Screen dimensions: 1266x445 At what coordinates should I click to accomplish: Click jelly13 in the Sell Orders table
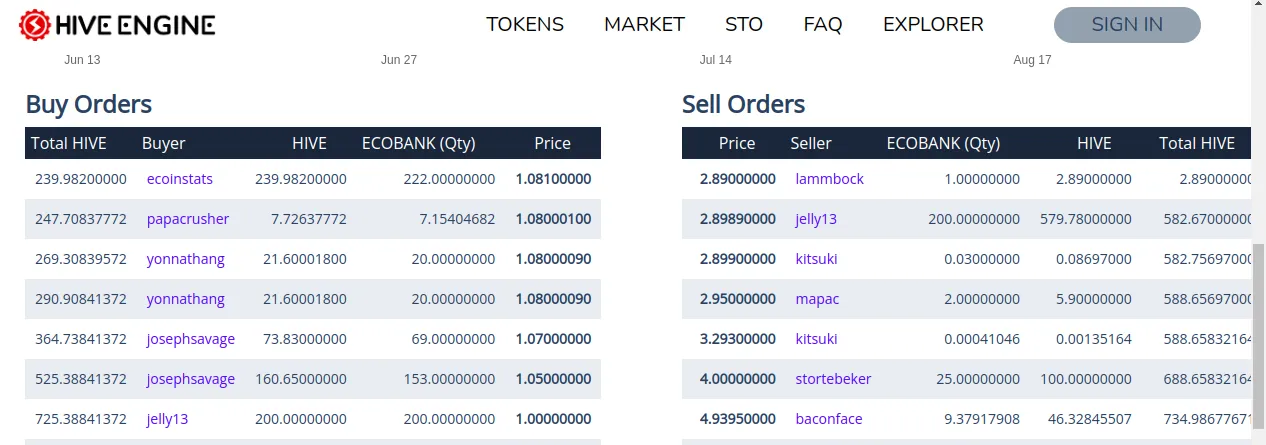tap(816, 219)
